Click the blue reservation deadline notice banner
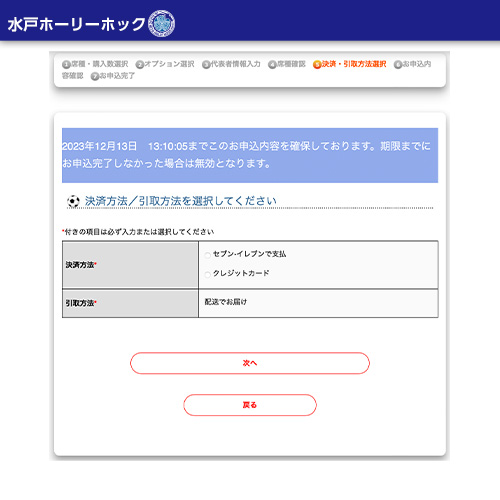The image size is (500, 500). pyautogui.click(x=250, y=155)
